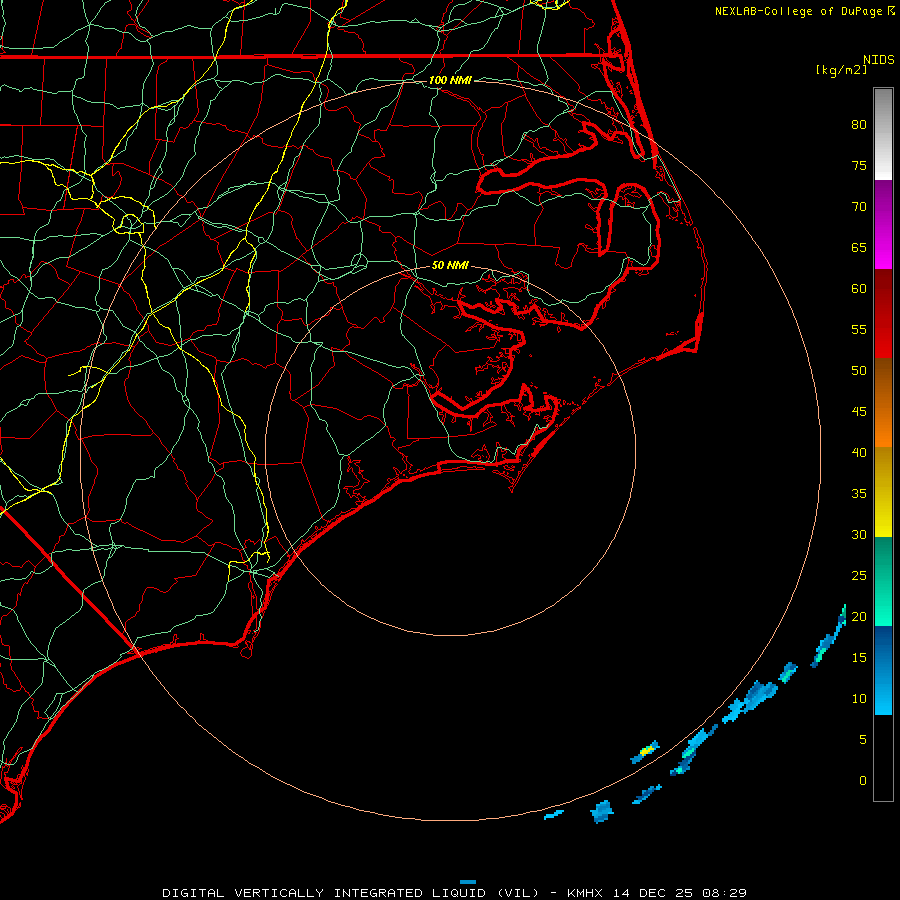
Task: Click the green legend color segment
Action: click(883, 581)
